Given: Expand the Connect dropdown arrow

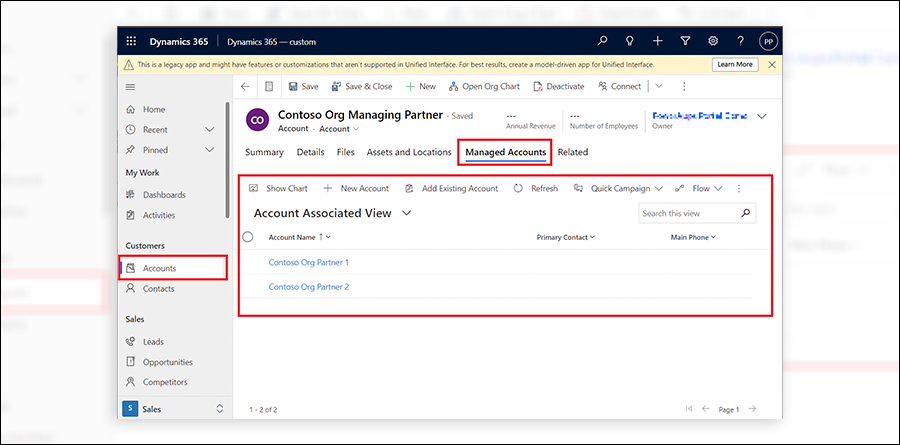Looking at the screenshot, I should click(x=658, y=87).
